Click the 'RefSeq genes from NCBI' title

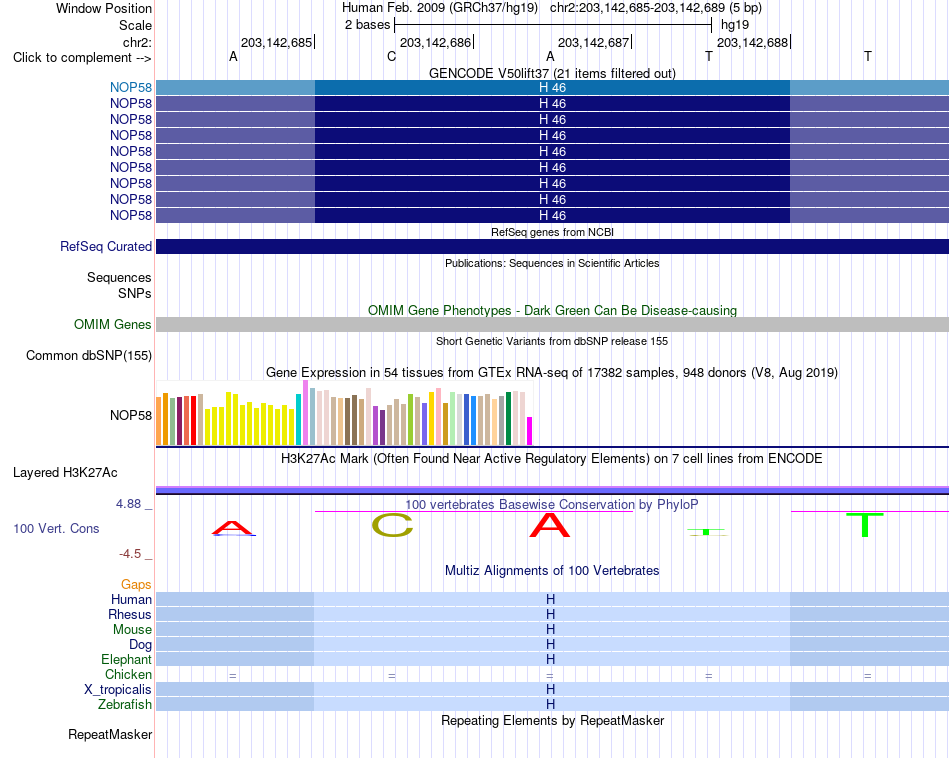pyautogui.click(x=552, y=232)
